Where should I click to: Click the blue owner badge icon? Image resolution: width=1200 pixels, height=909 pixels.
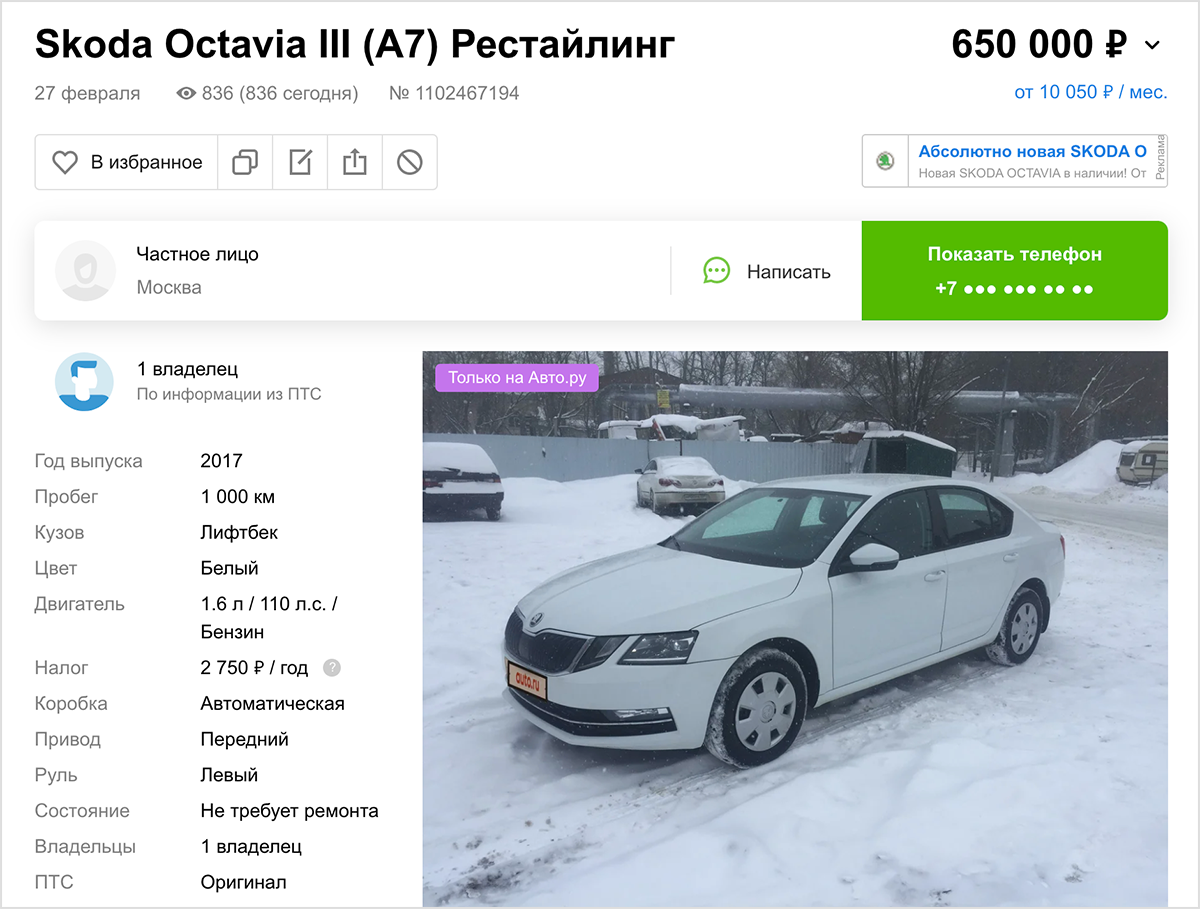click(85, 381)
